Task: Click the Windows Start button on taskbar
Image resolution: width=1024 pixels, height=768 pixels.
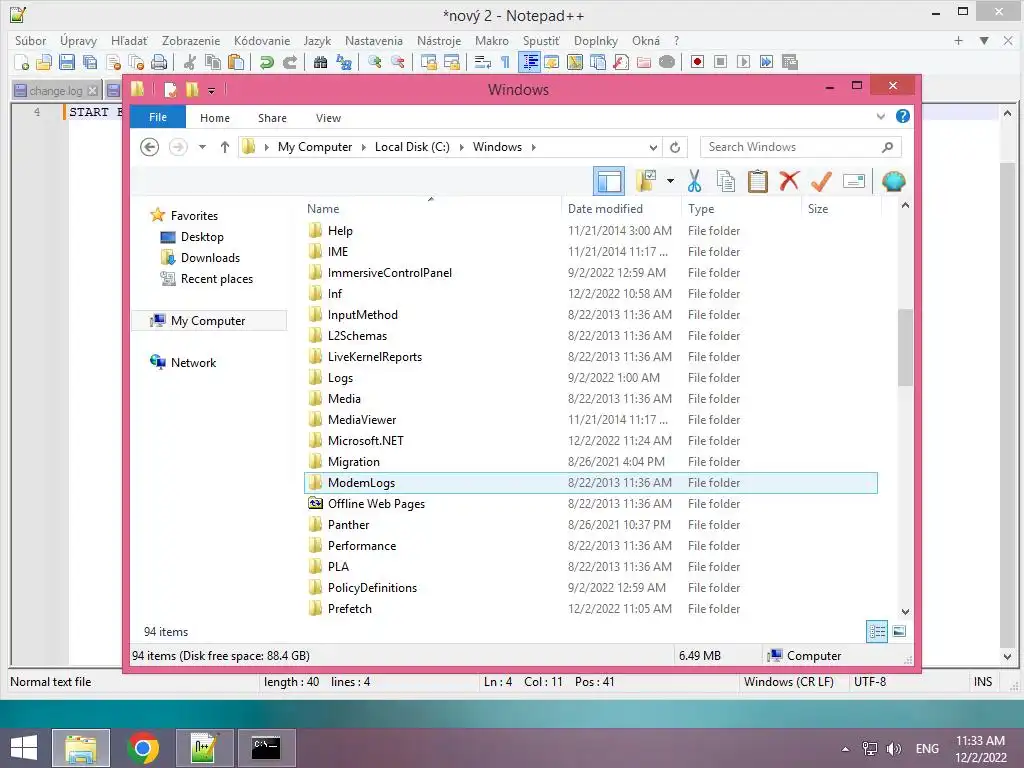Action: pyautogui.click(x=24, y=747)
